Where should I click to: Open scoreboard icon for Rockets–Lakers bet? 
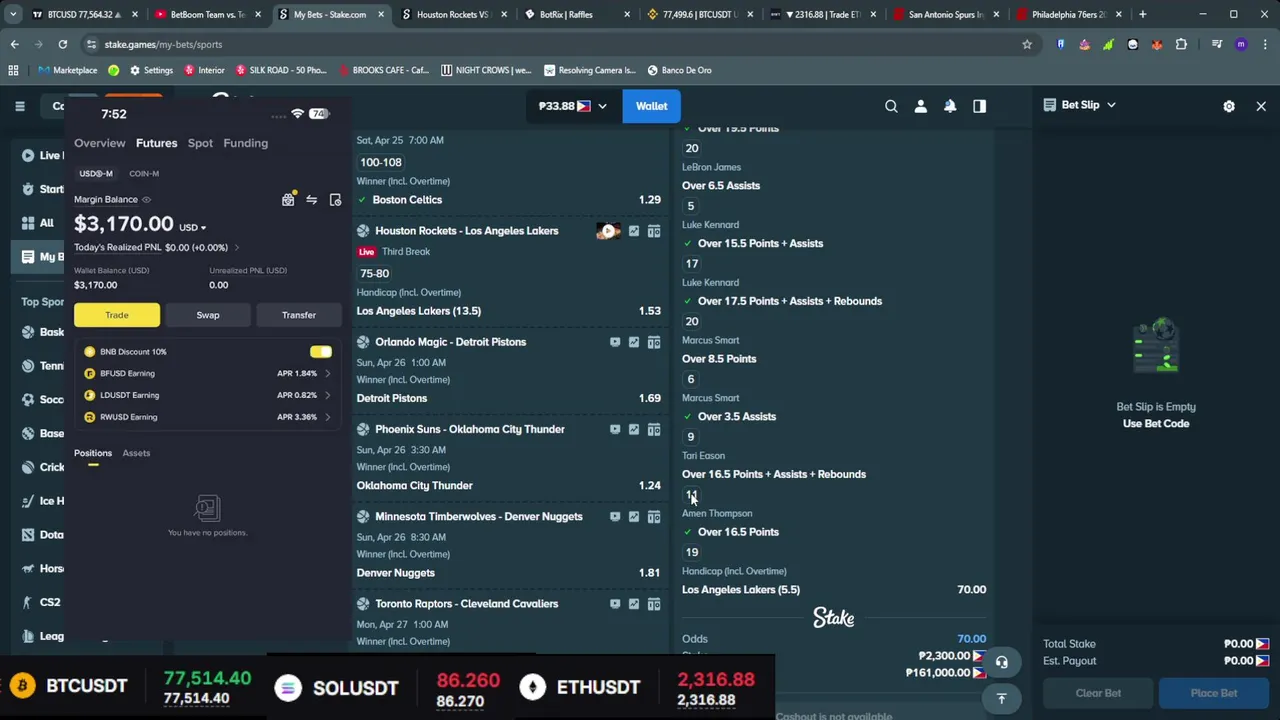point(654,231)
